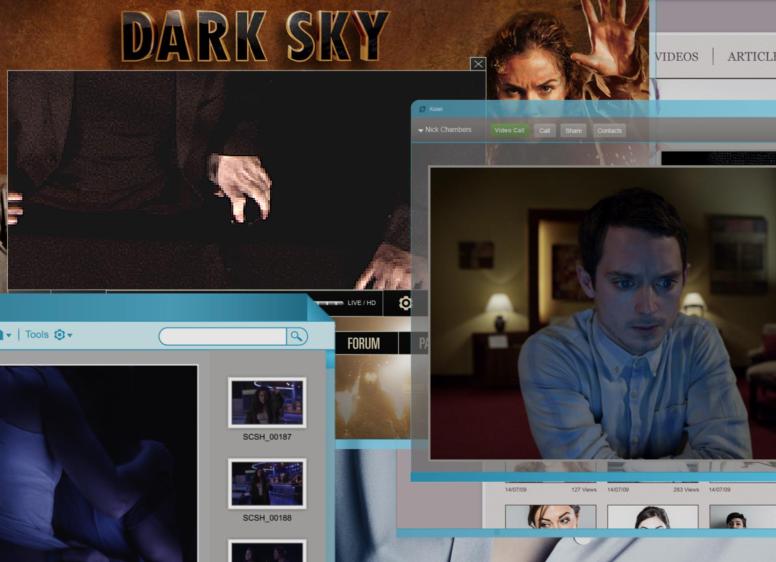Open video player settings gear icon
Viewport: 776px width, 562px height.
coord(405,303)
